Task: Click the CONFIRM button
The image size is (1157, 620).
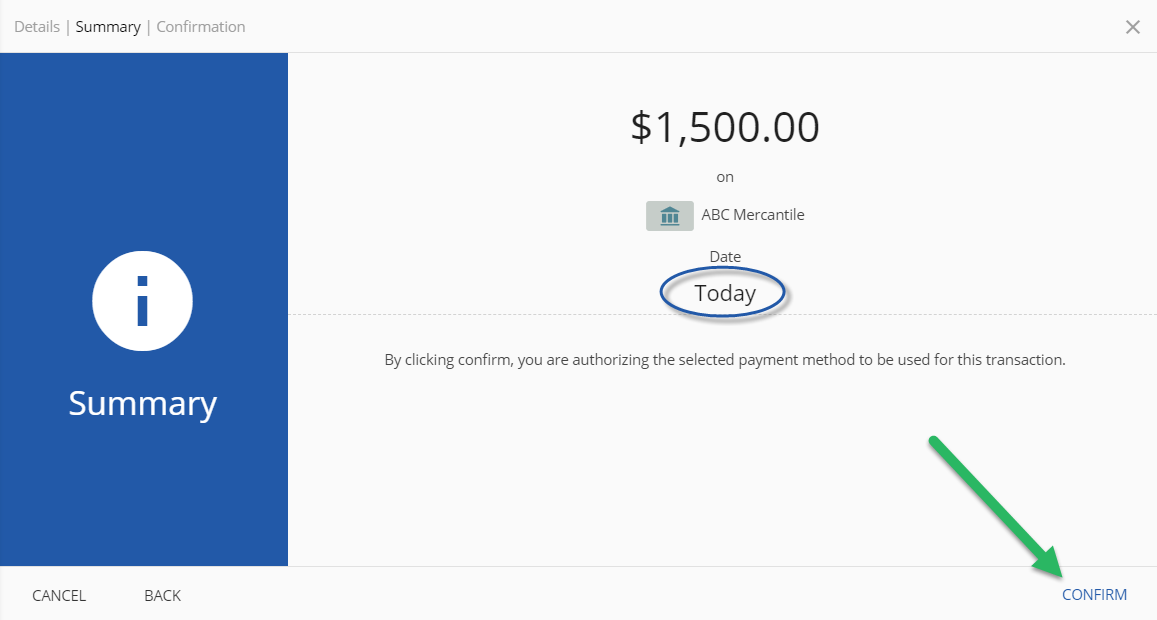Action: pos(1094,595)
